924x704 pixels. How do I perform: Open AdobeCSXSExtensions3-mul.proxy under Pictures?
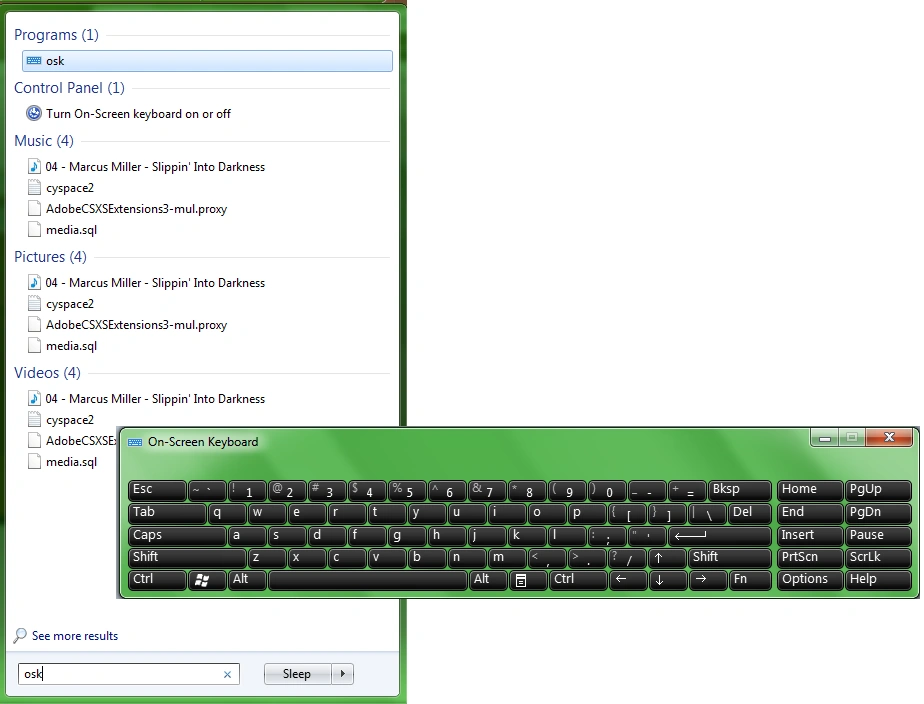[x=136, y=325]
